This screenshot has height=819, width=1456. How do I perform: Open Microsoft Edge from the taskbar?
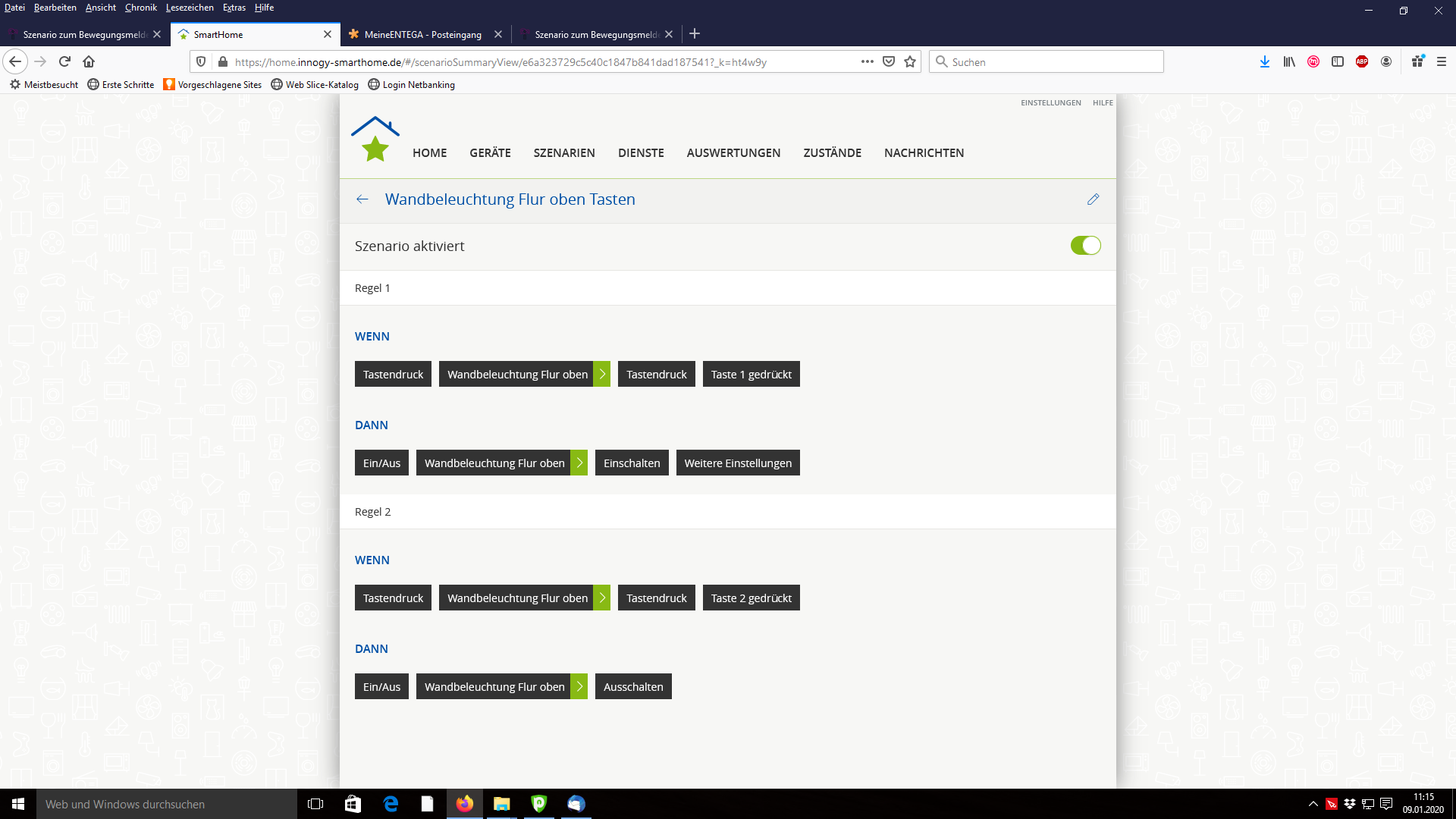(x=391, y=804)
